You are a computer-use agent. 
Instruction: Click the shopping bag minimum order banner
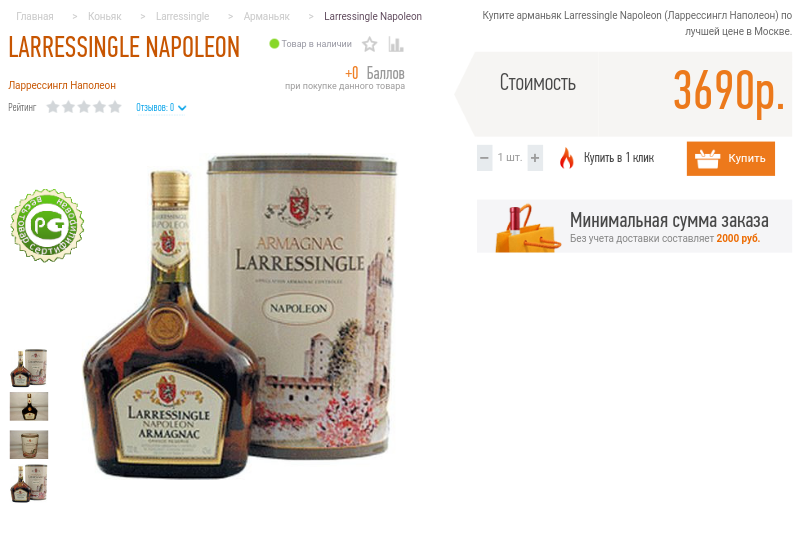634,226
